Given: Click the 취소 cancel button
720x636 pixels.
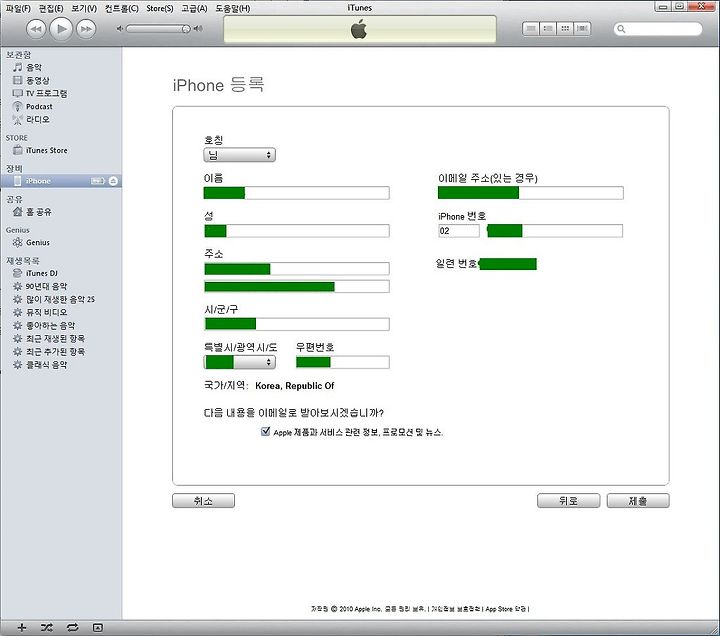Looking at the screenshot, I should (203, 501).
